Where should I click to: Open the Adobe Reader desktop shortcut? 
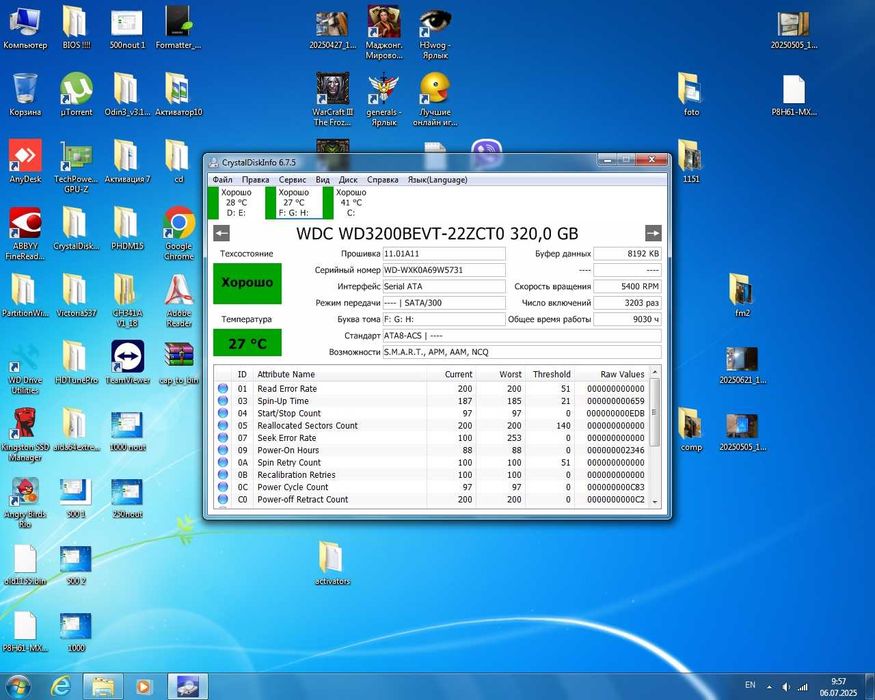point(179,300)
